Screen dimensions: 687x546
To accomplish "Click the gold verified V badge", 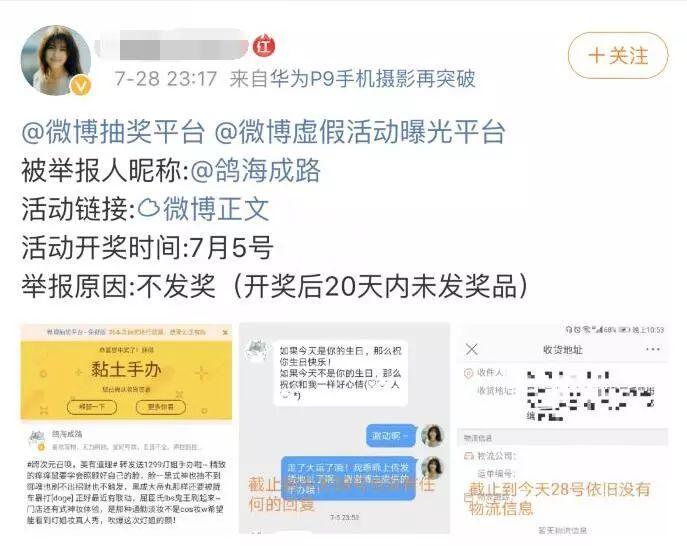I will pos(81,85).
